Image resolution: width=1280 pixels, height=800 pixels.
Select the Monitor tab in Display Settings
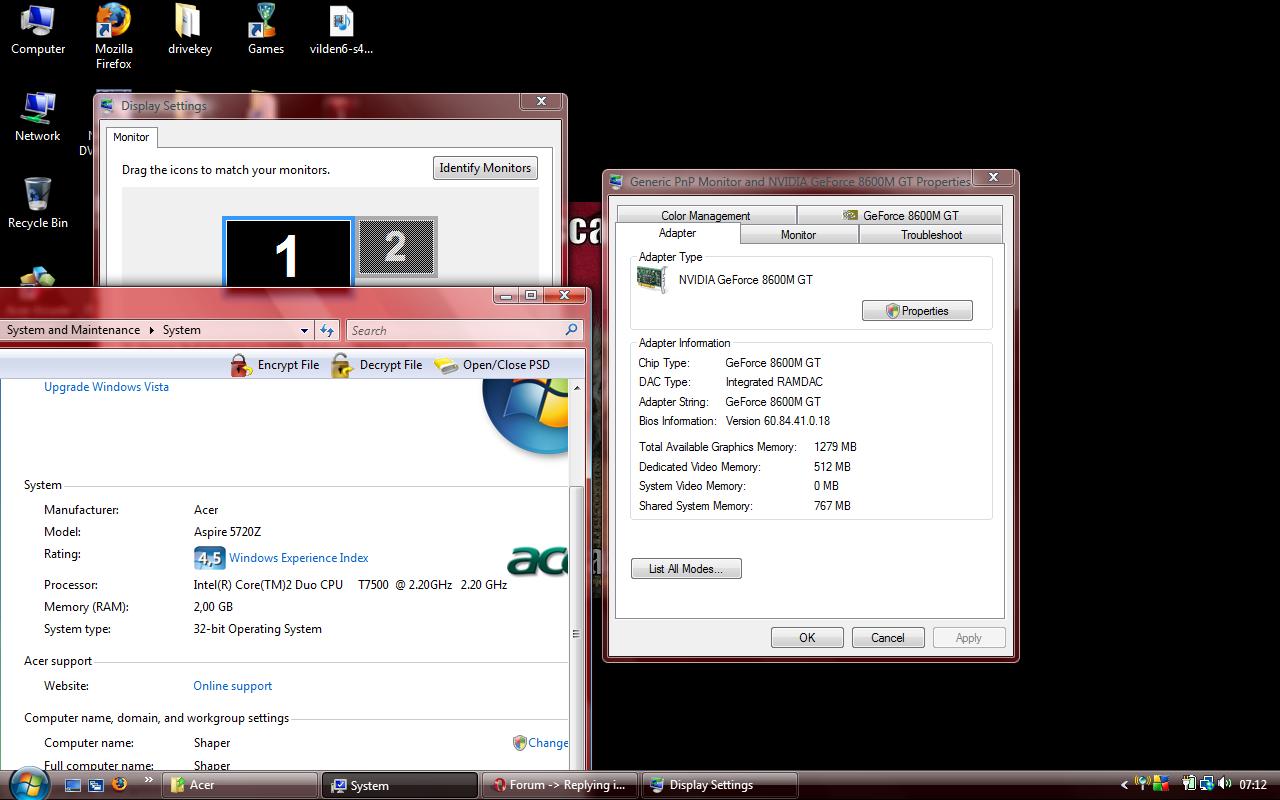[x=131, y=137]
